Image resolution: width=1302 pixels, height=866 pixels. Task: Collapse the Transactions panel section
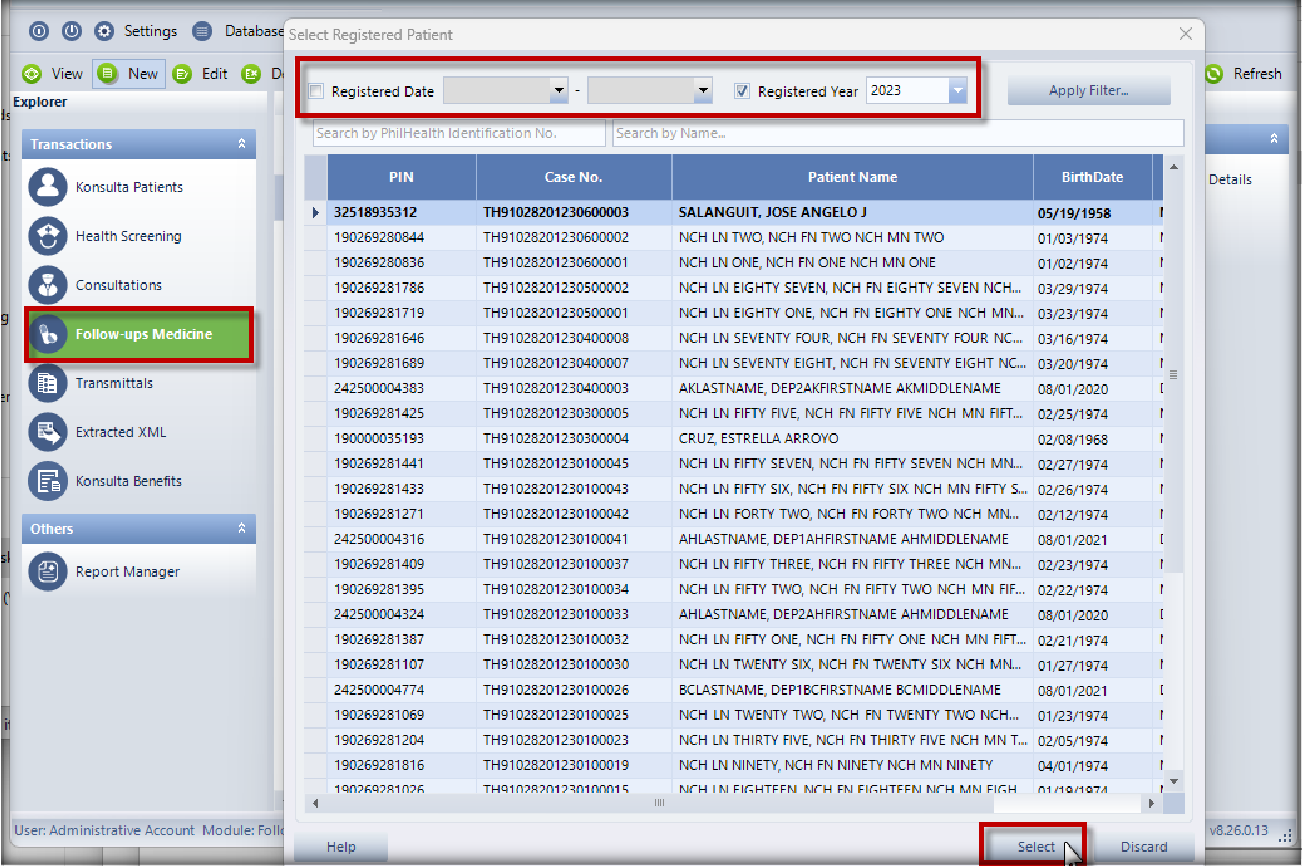point(241,144)
